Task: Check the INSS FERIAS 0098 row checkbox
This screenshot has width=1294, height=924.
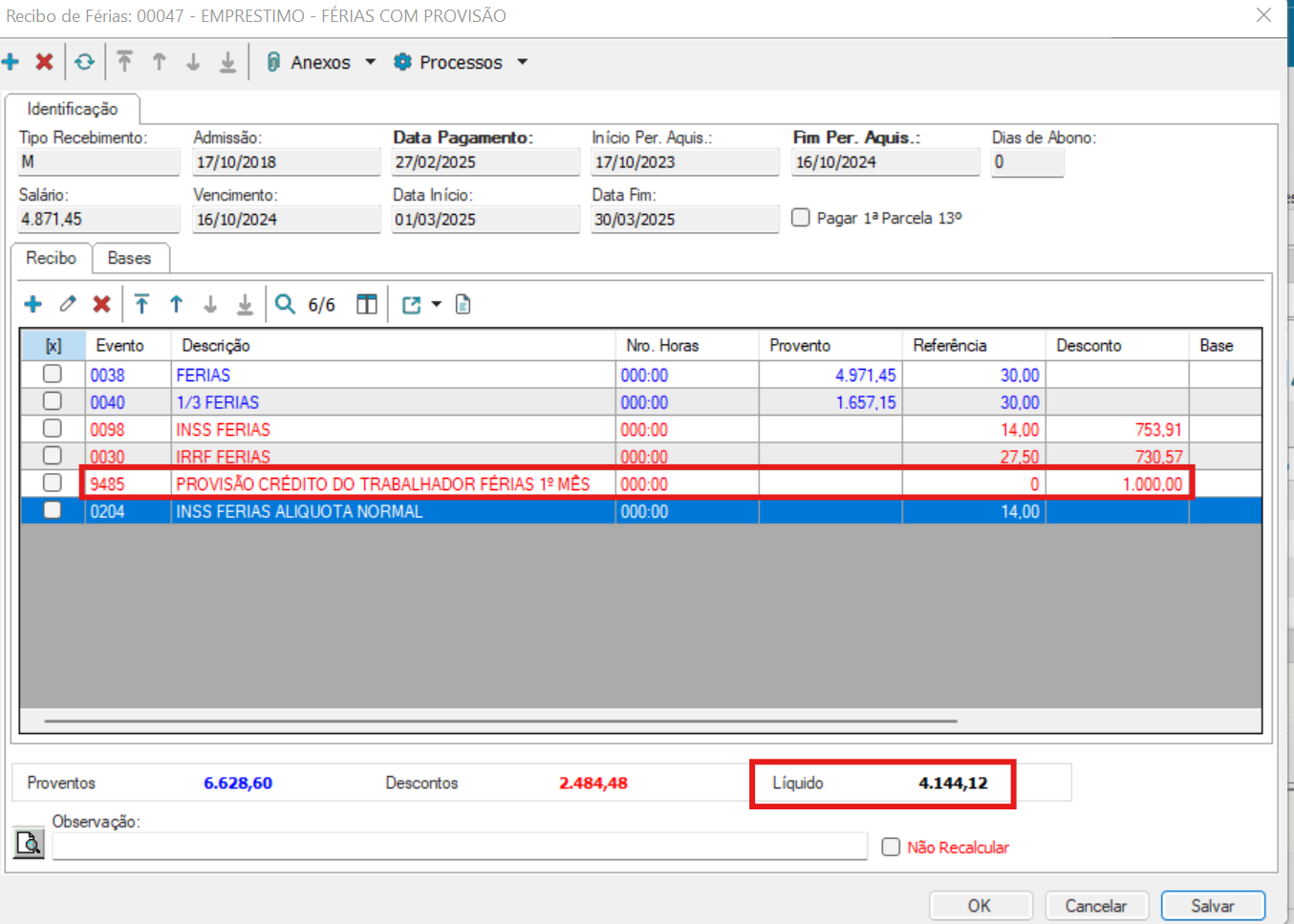Action: point(53,429)
